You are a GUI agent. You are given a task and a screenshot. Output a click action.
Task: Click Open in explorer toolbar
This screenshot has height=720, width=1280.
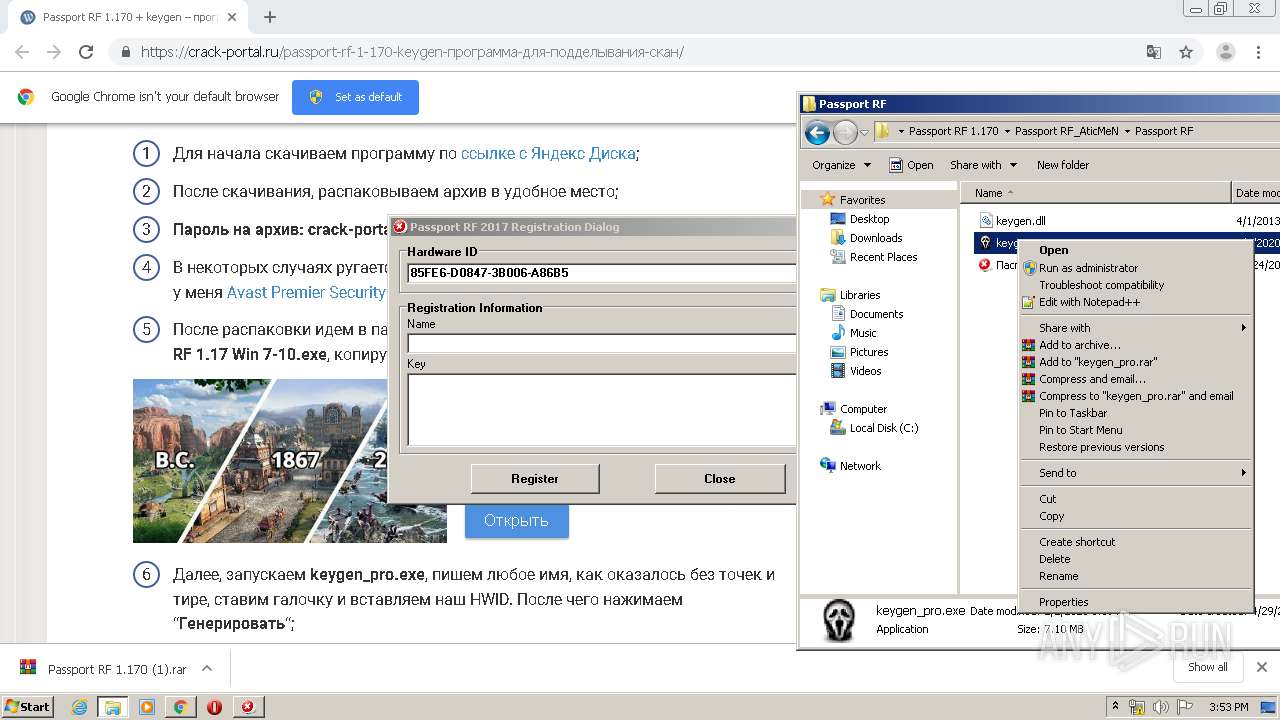(x=910, y=165)
